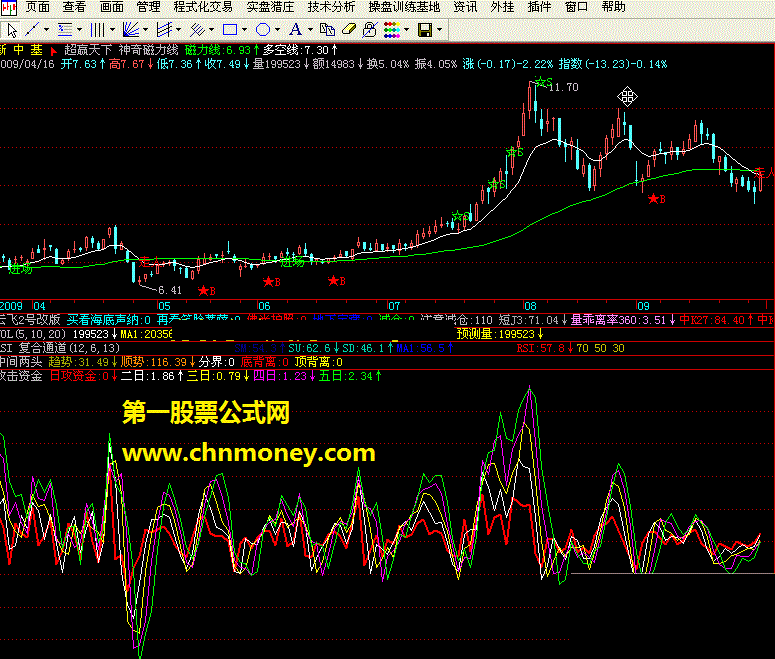Open the 实盘猎庄 menu
The width and height of the screenshot is (775, 659).
tap(270, 7)
